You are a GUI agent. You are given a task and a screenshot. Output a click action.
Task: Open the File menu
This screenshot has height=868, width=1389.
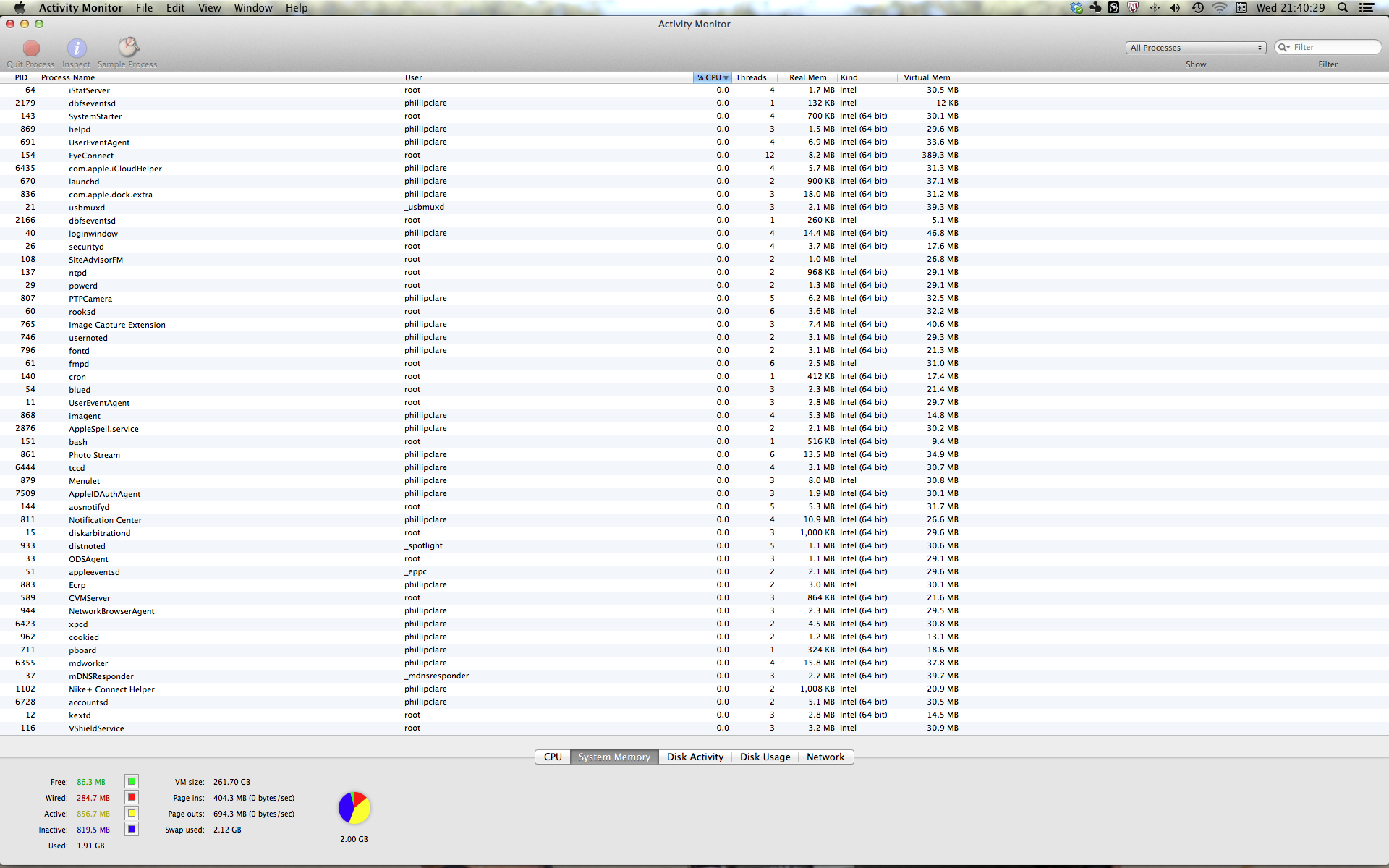click(144, 8)
